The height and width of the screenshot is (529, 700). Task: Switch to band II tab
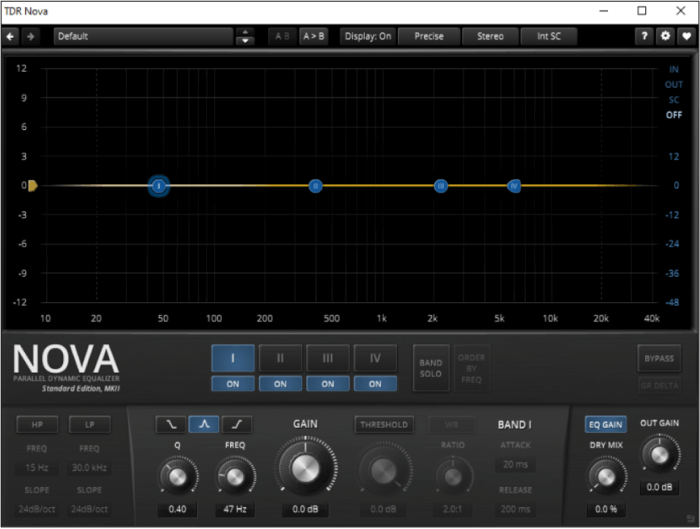[x=280, y=358]
